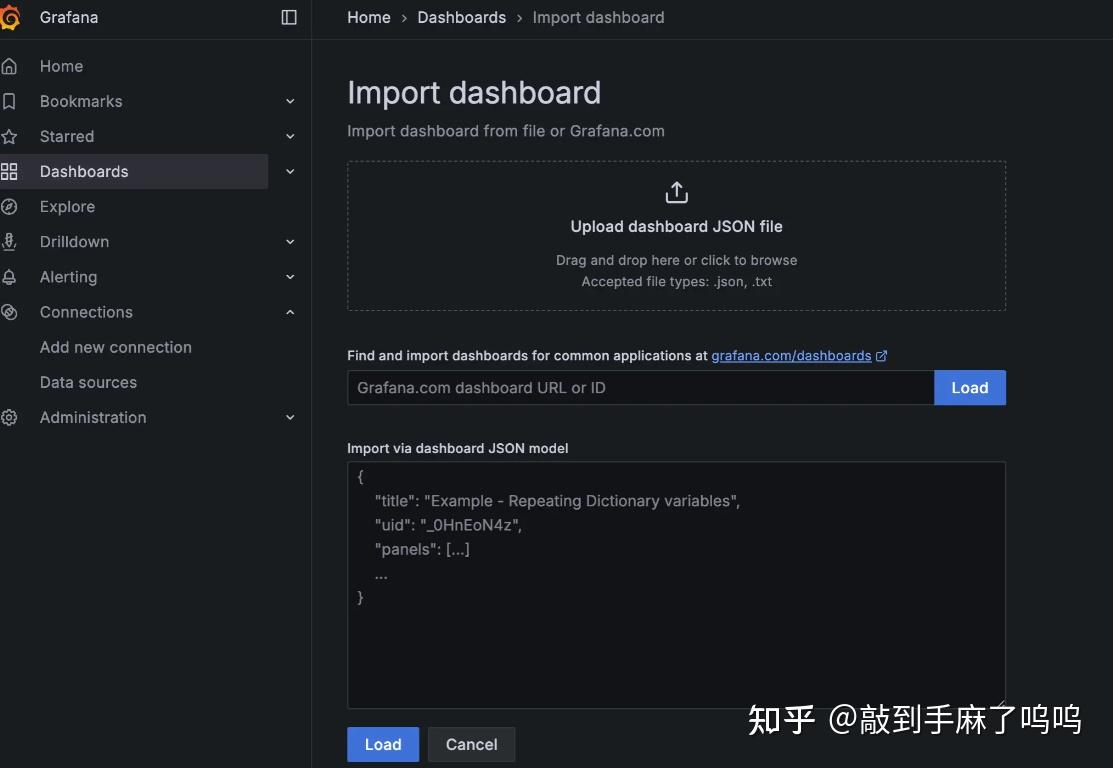Click Load button next to URL field
This screenshot has width=1113, height=768.
click(970, 388)
